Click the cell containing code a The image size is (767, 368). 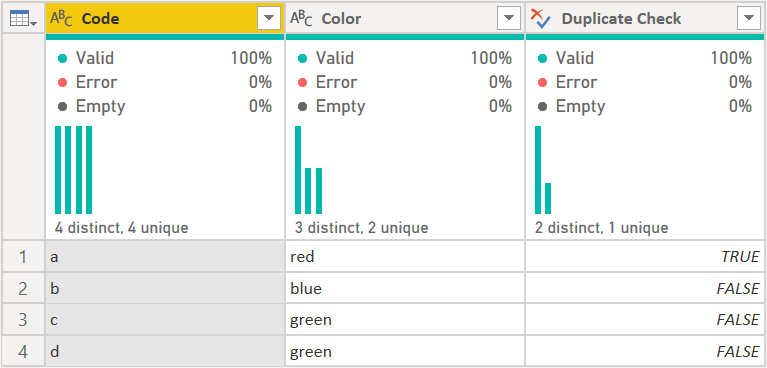[x=165, y=256]
